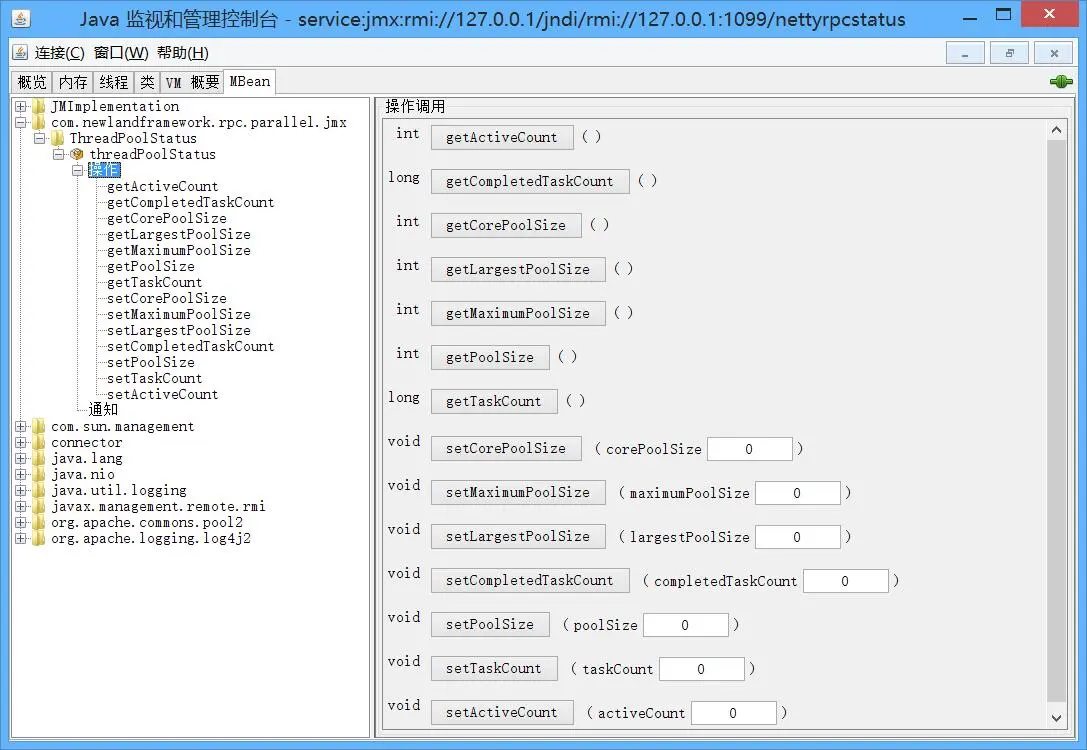Click the setCompletedTaskCount operation button
Viewport: 1087px width, 750px height.
click(x=530, y=580)
